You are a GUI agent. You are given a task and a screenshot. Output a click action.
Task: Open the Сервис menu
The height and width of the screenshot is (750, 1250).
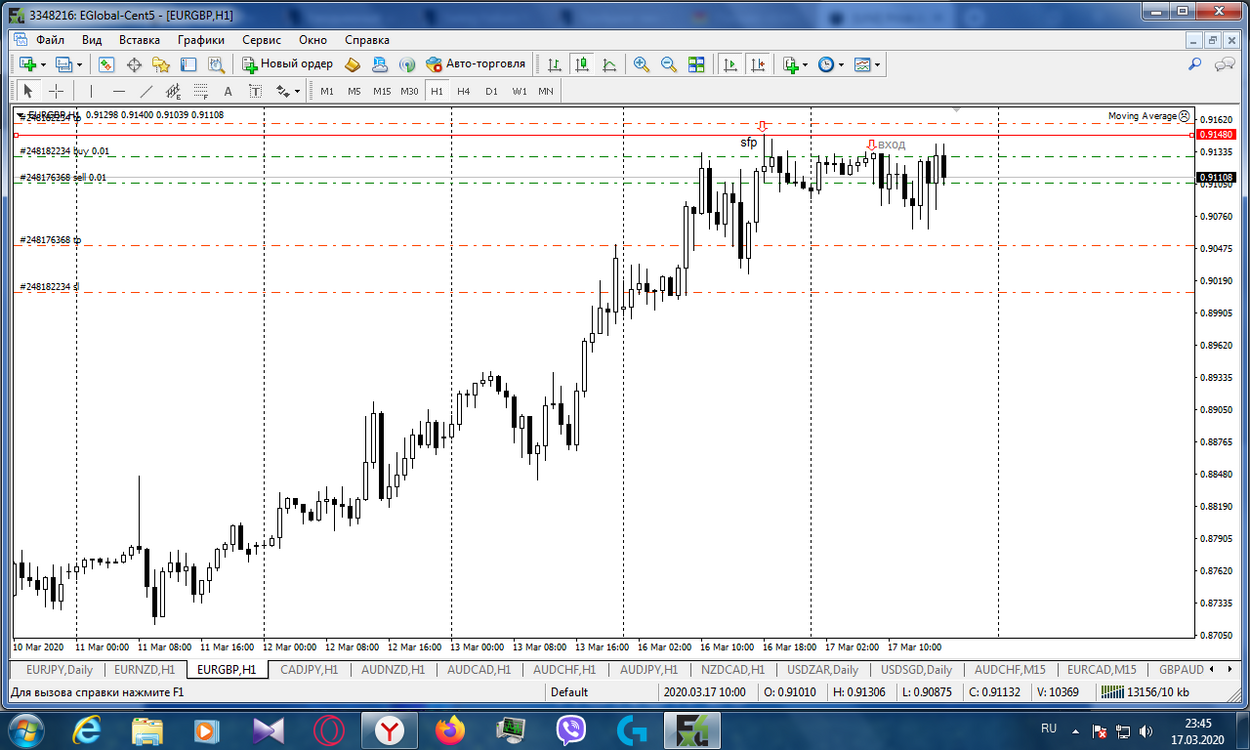click(x=262, y=40)
